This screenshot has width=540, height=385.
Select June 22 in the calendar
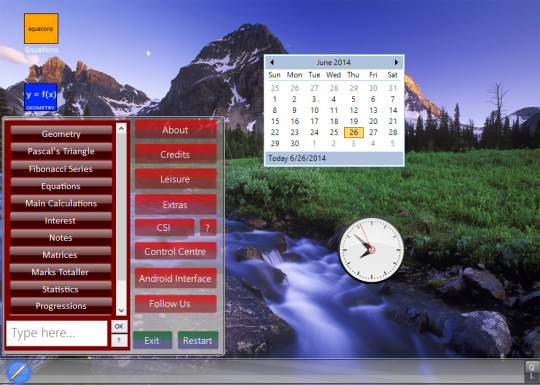point(275,132)
